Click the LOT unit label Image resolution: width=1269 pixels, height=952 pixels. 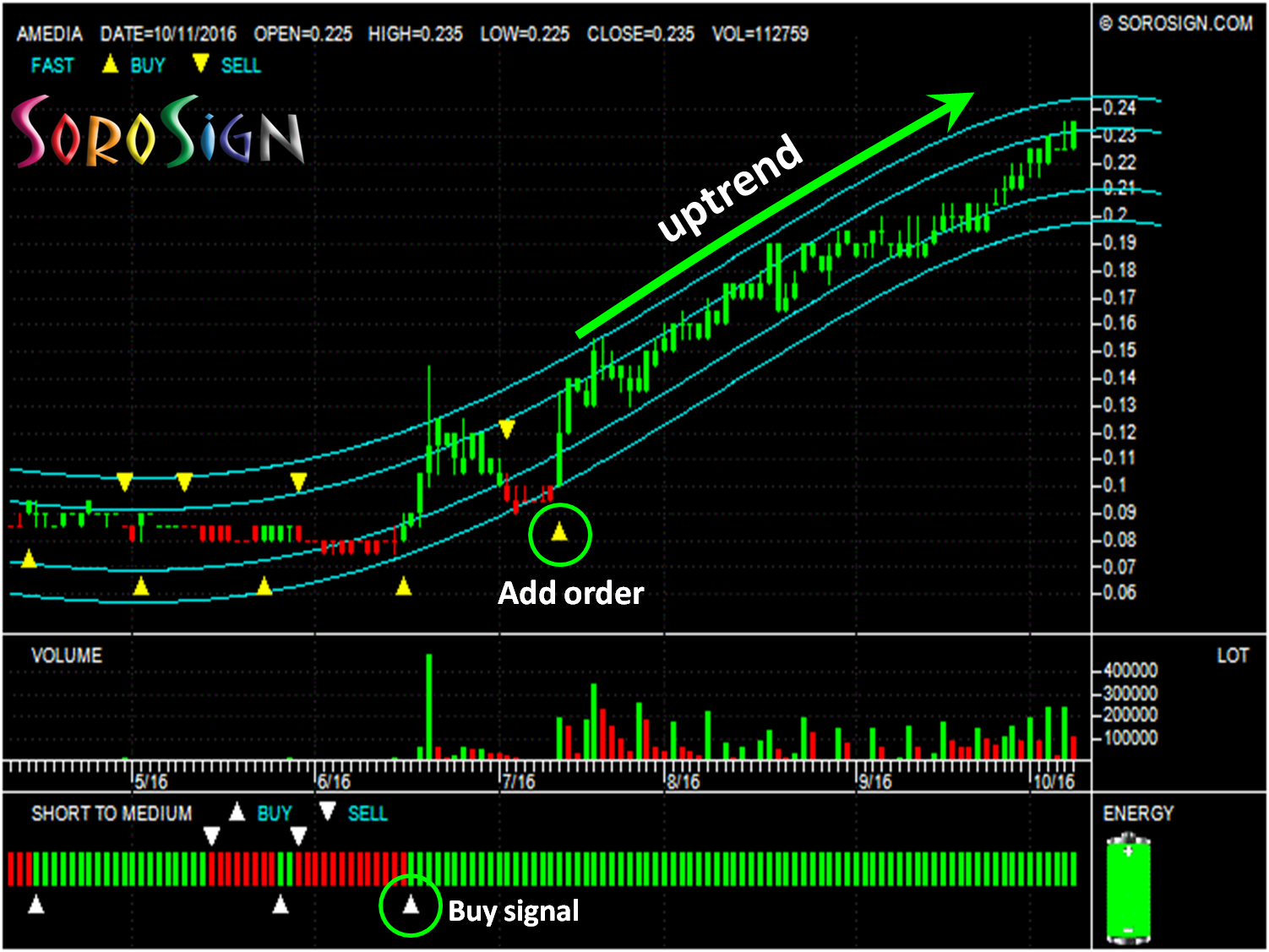(x=1233, y=656)
